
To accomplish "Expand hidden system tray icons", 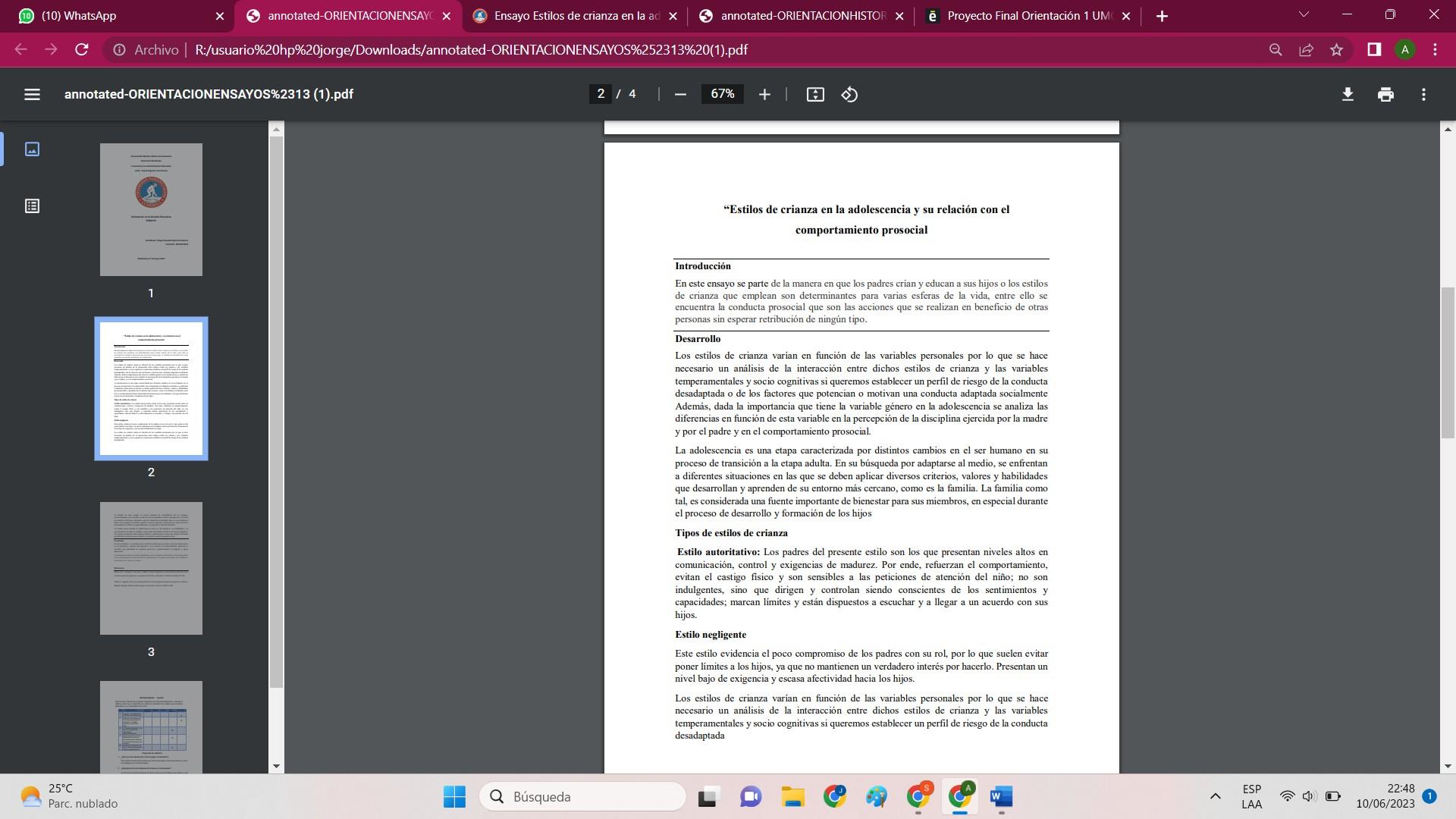I will pyautogui.click(x=1215, y=796).
